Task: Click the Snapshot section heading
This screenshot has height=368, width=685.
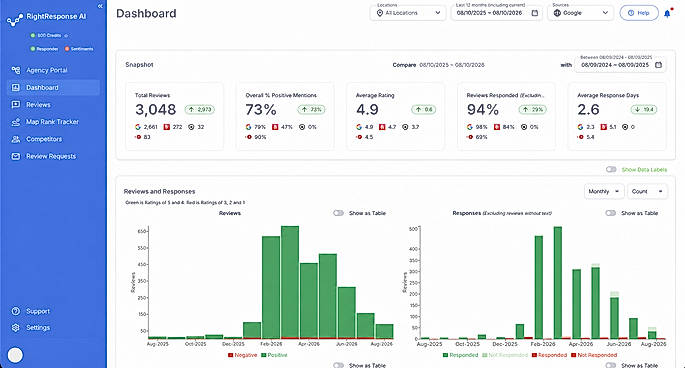Action: click(139, 65)
